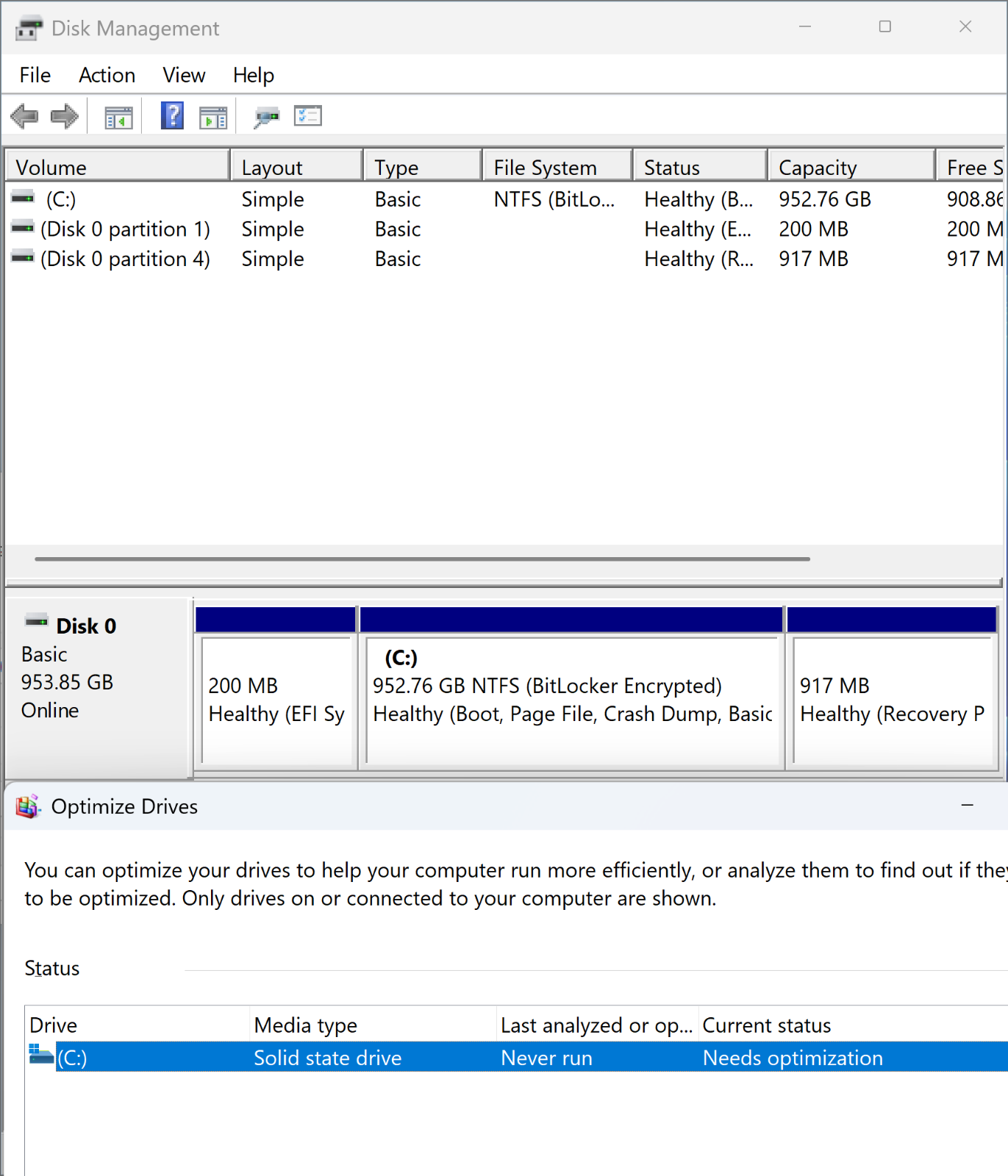
Task: Minimize the Optimize Drives window
Action: tap(968, 806)
